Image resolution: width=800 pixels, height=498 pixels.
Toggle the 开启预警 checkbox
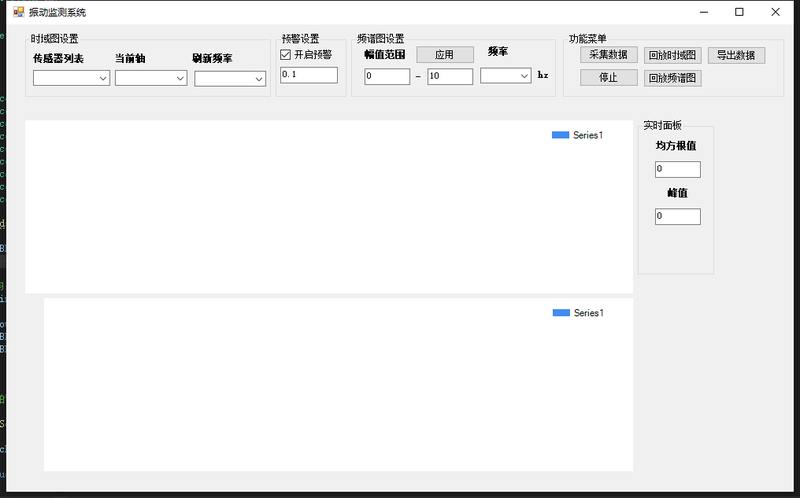[x=286, y=55]
